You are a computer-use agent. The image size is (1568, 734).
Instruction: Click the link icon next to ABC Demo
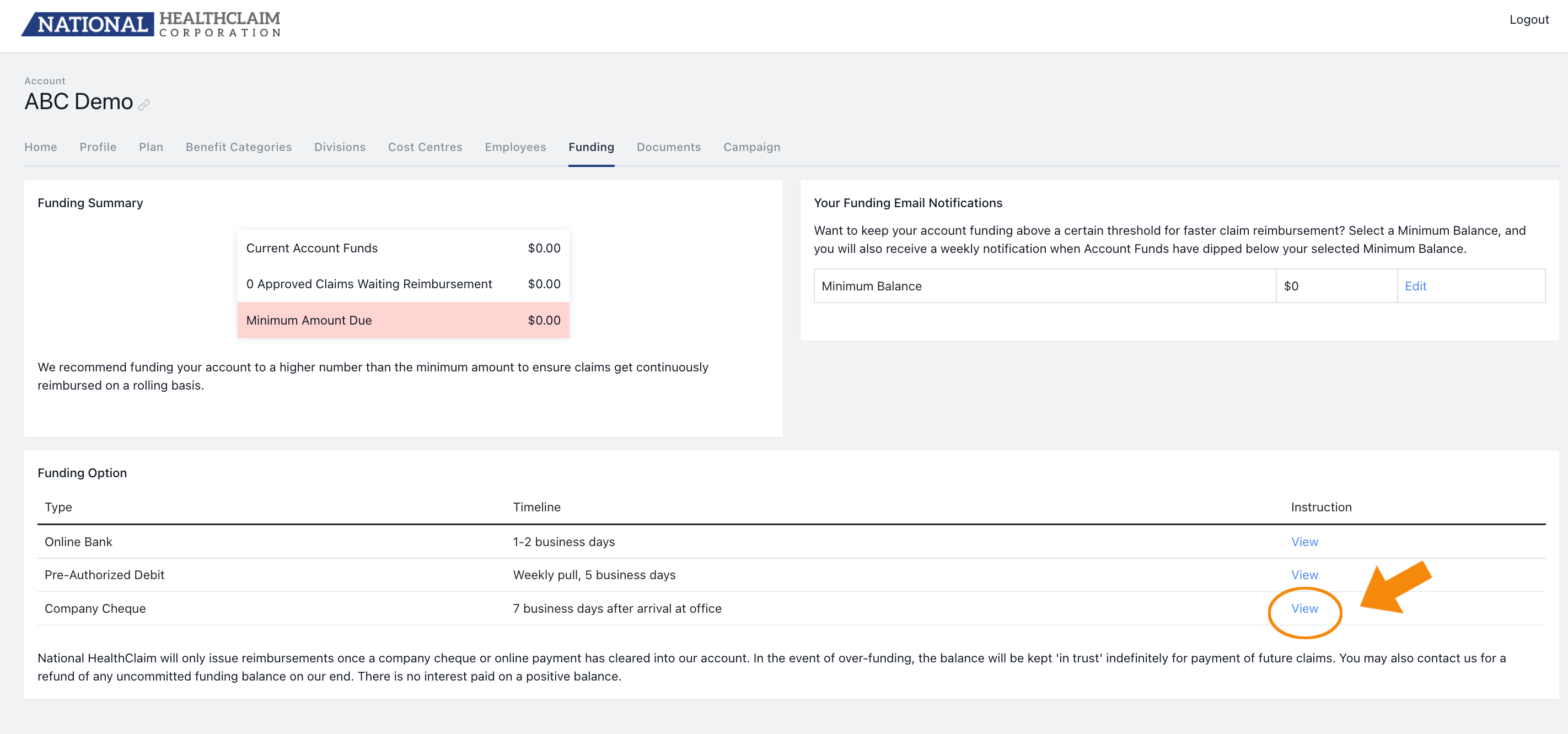(x=144, y=105)
